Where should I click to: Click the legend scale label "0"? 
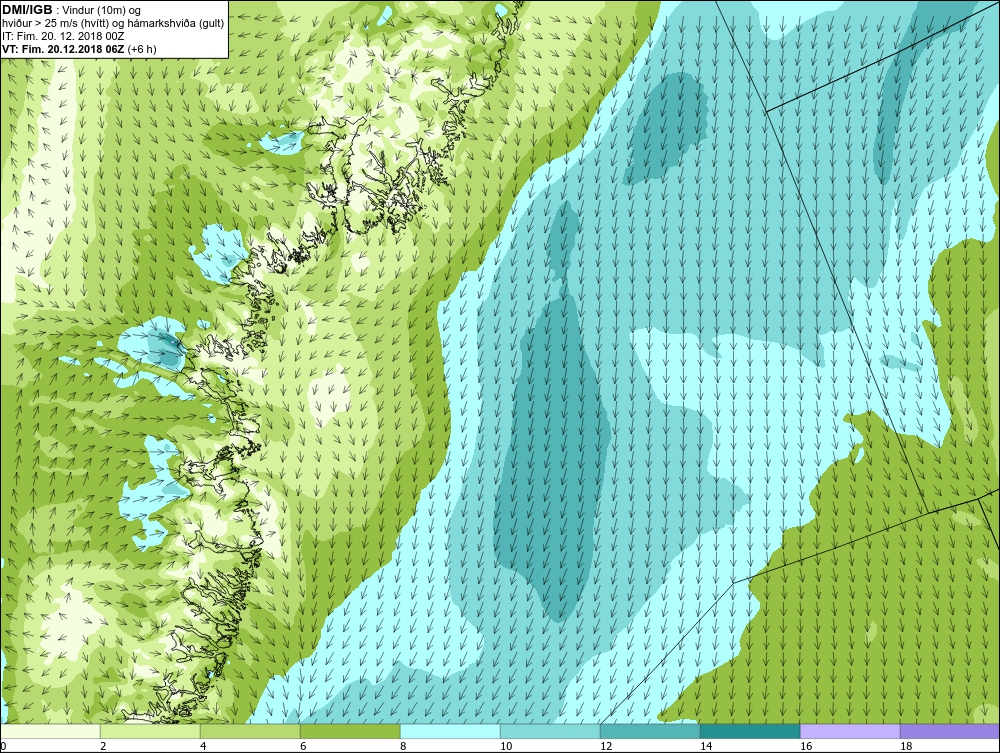point(3,746)
